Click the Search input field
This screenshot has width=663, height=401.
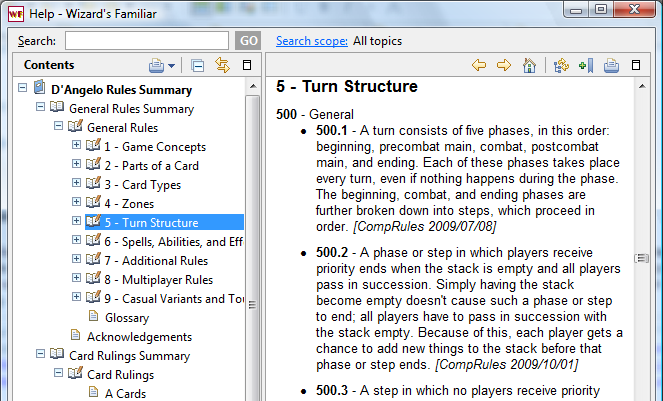tap(147, 41)
